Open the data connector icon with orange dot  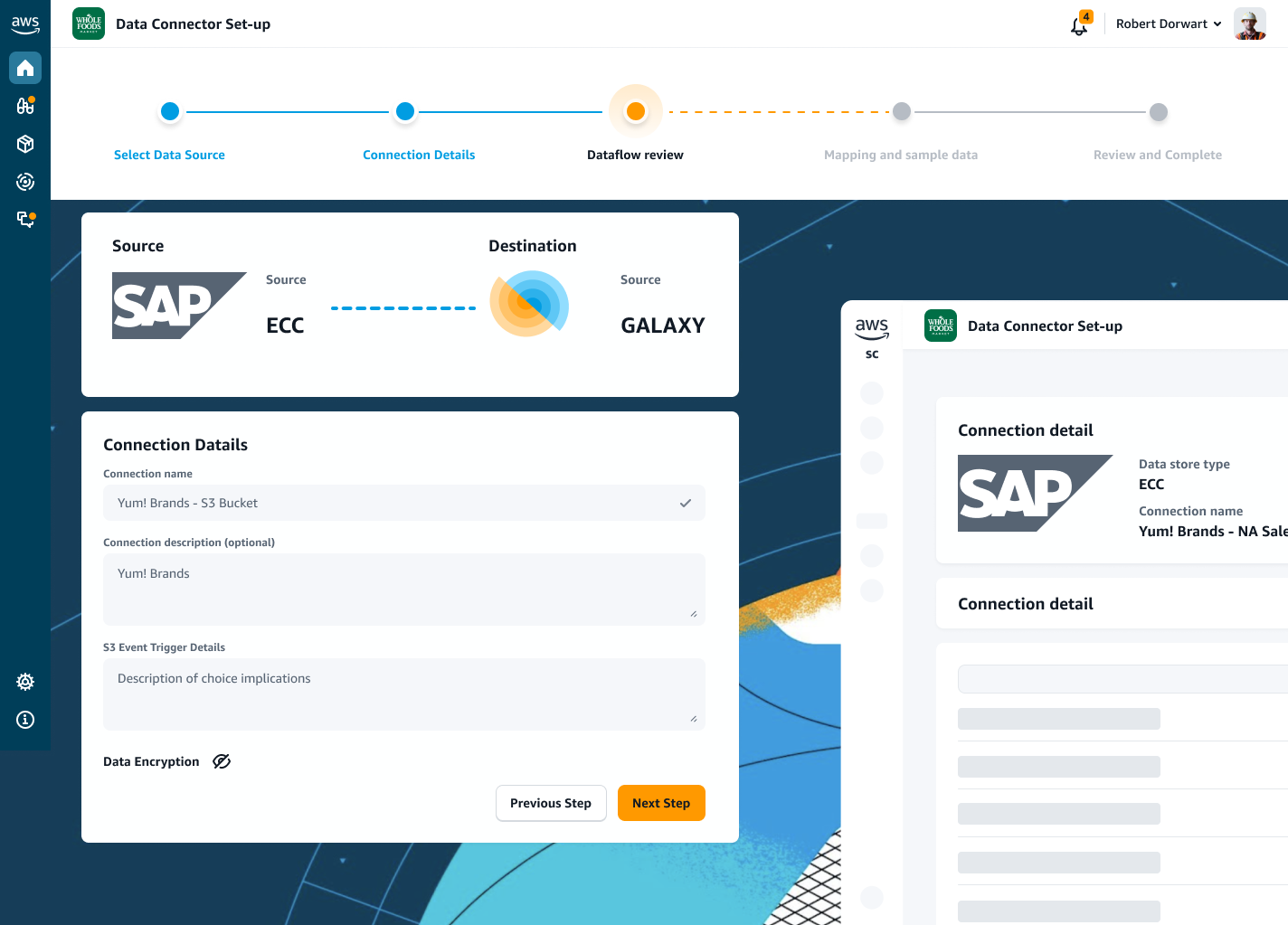pos(26,219)
